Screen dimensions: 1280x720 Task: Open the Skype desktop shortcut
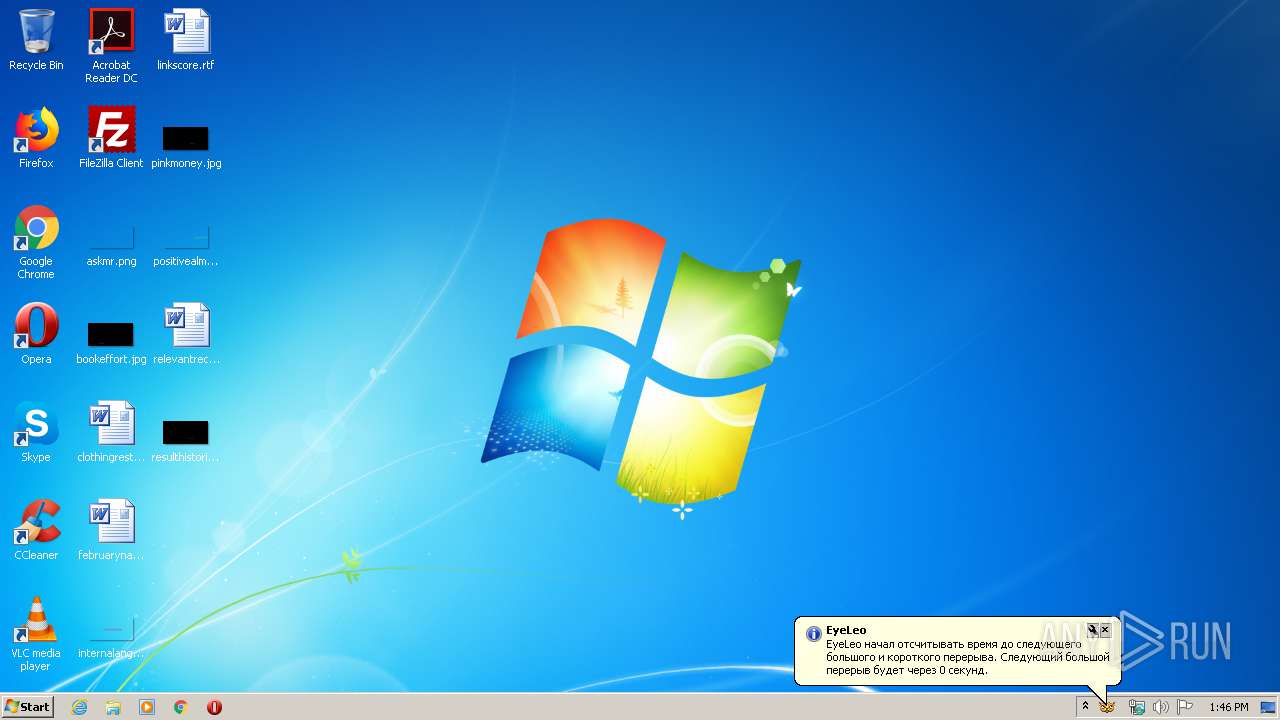tap(36, 432)
